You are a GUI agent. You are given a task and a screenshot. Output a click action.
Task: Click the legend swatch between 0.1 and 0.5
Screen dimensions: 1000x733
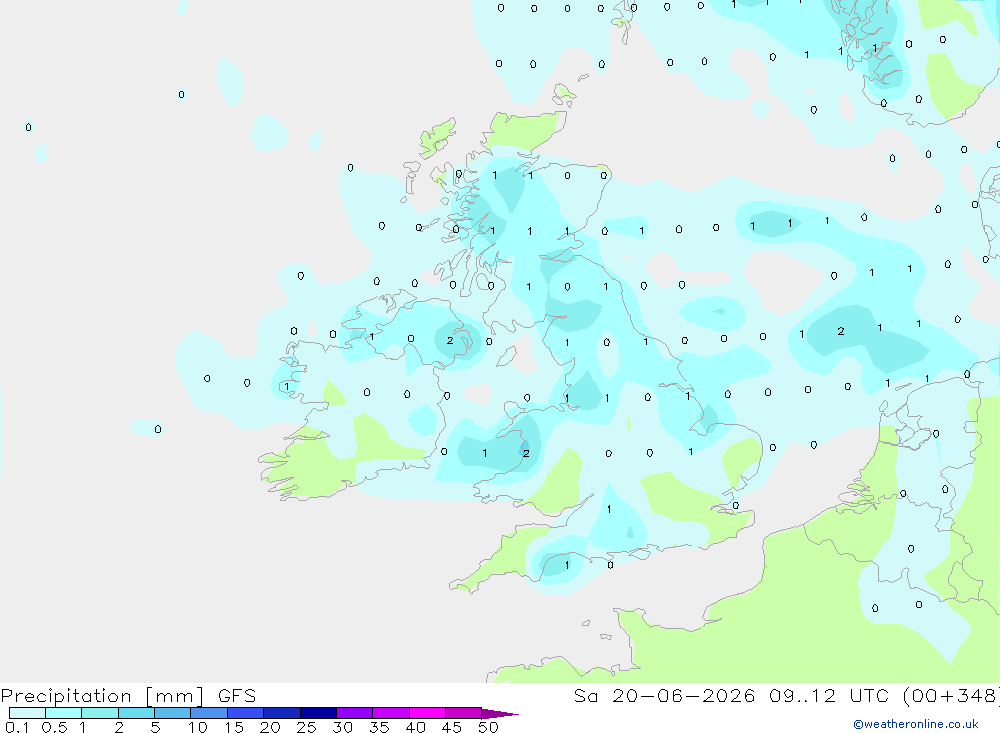27,713
